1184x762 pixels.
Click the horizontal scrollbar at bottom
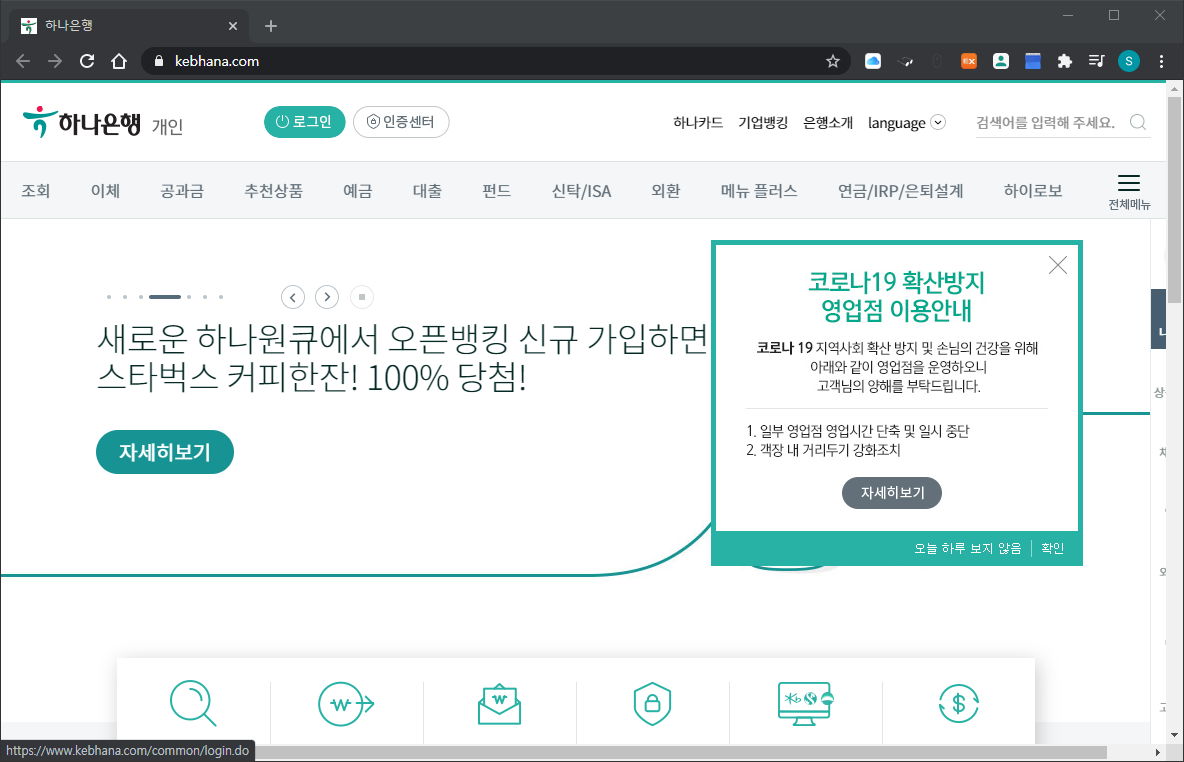681,752
